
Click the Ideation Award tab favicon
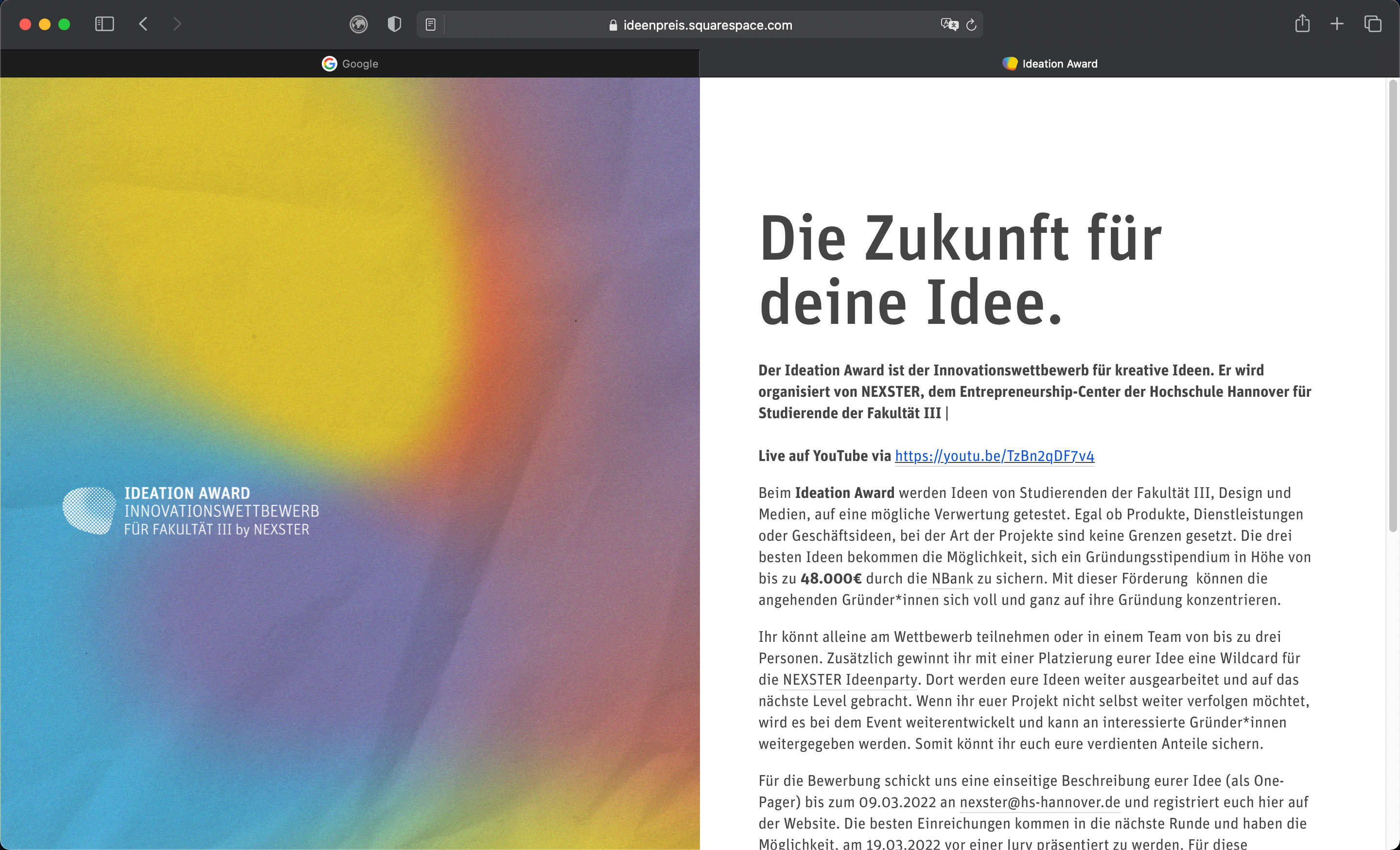click(x=1010, y=64)
